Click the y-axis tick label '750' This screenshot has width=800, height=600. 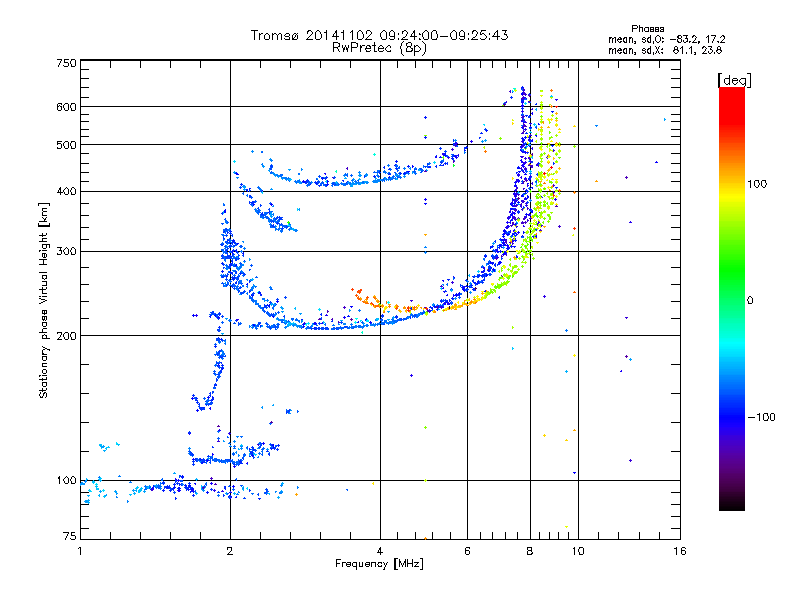[x=67, y=63]
